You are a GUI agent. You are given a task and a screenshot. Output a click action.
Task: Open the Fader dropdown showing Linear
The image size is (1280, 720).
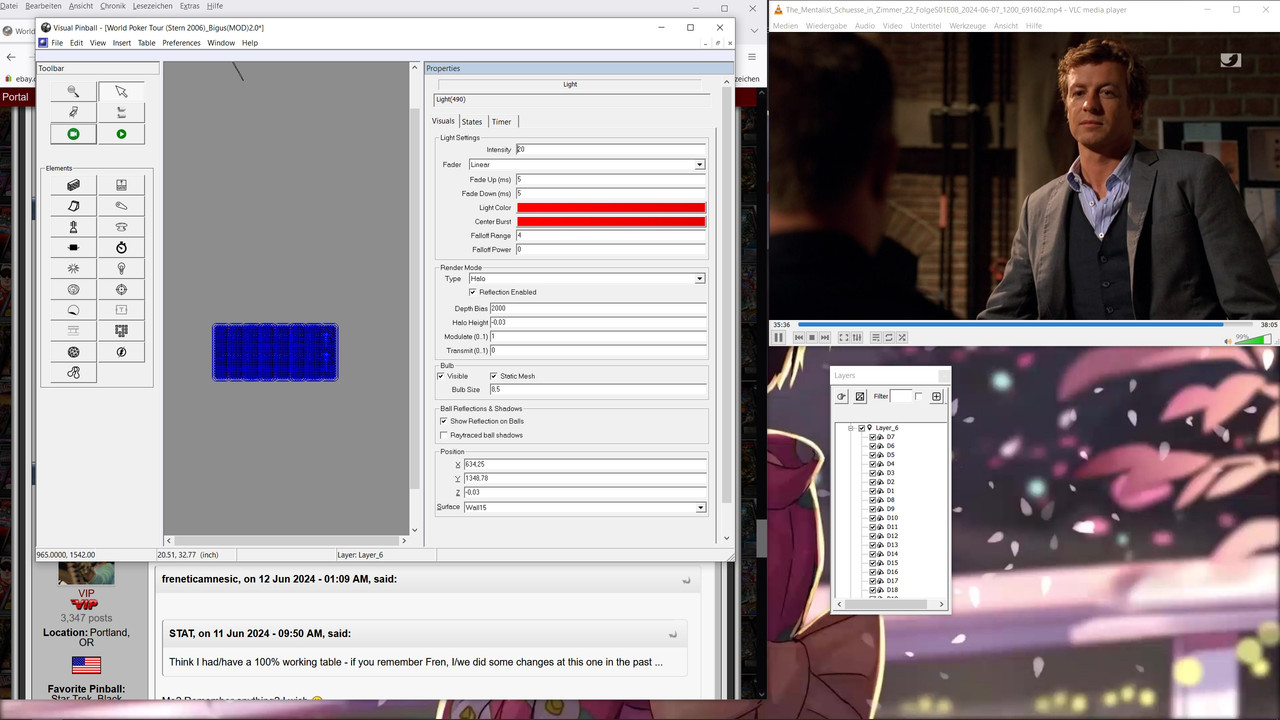(700, 164)
